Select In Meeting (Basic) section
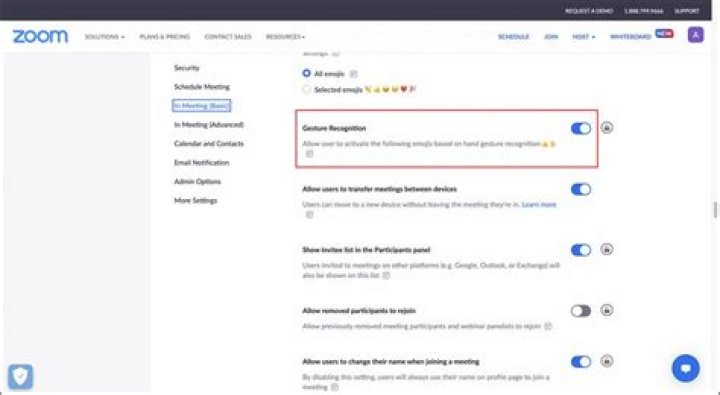Screen dimensions: 720x395 (202, 106)
